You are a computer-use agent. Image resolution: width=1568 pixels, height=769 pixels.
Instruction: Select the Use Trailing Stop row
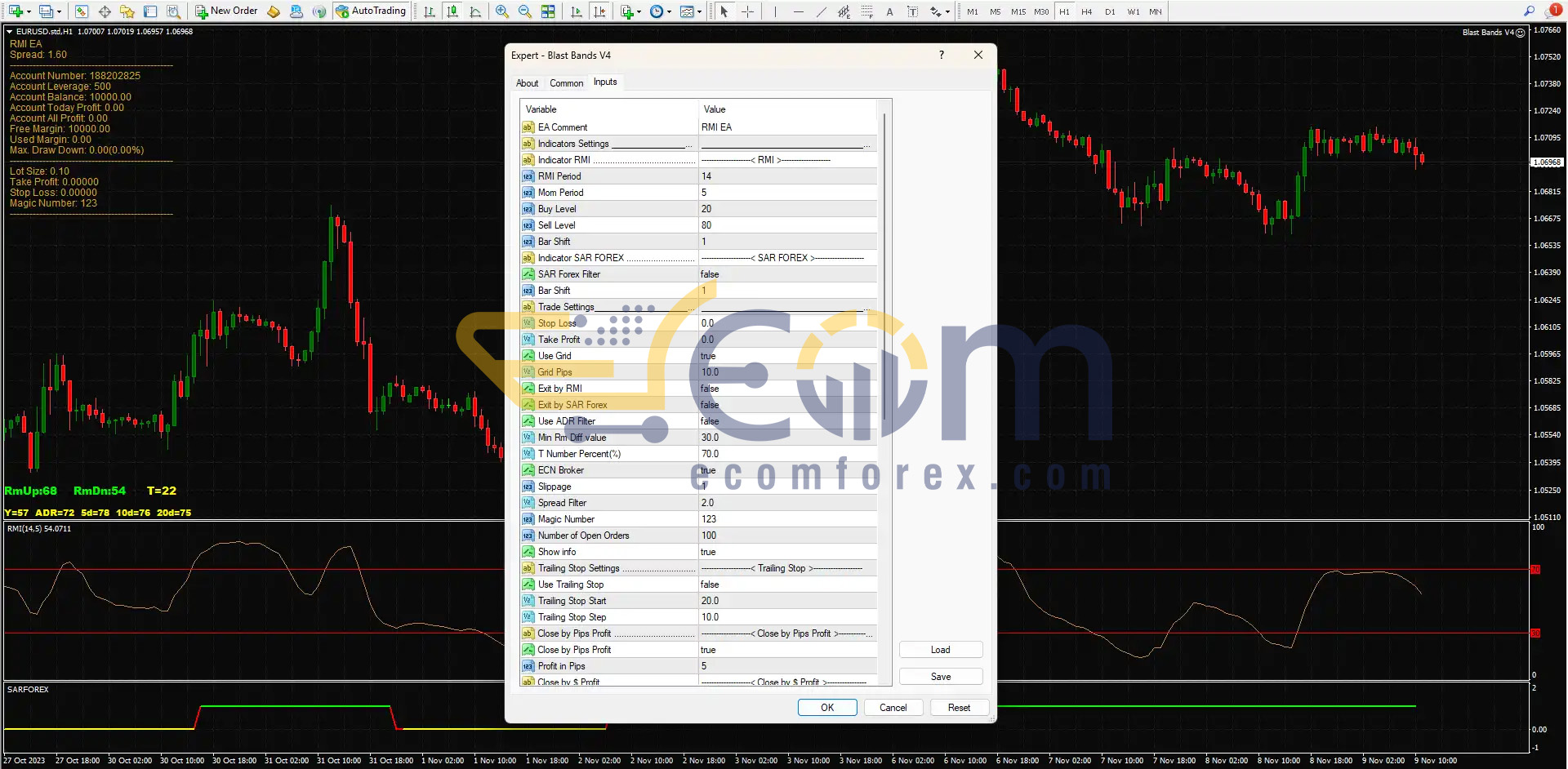click(699, 585)
